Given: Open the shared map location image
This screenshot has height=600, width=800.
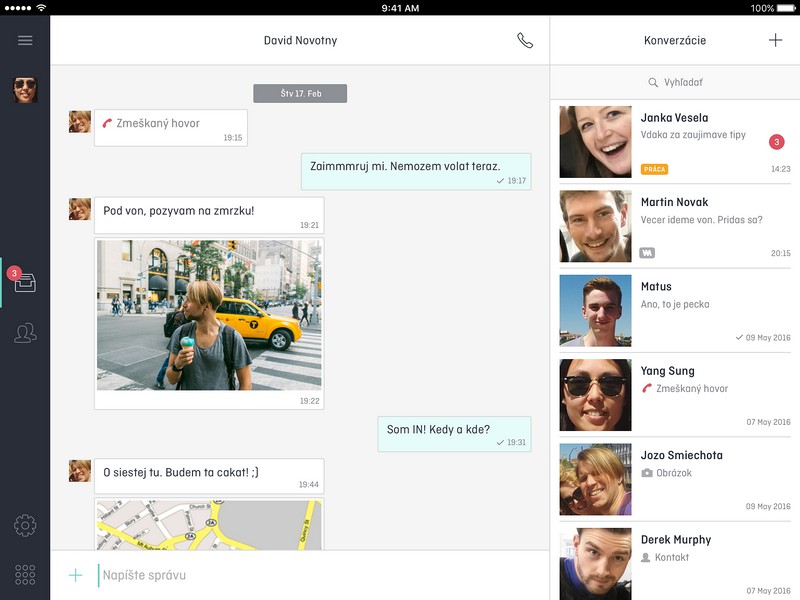Looking at the screenshot, I should [x=209, y=524].
